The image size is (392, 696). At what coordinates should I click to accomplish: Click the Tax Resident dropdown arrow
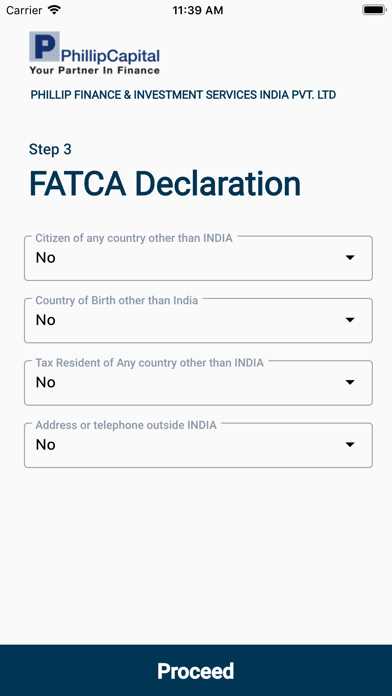tap(350, 382)
